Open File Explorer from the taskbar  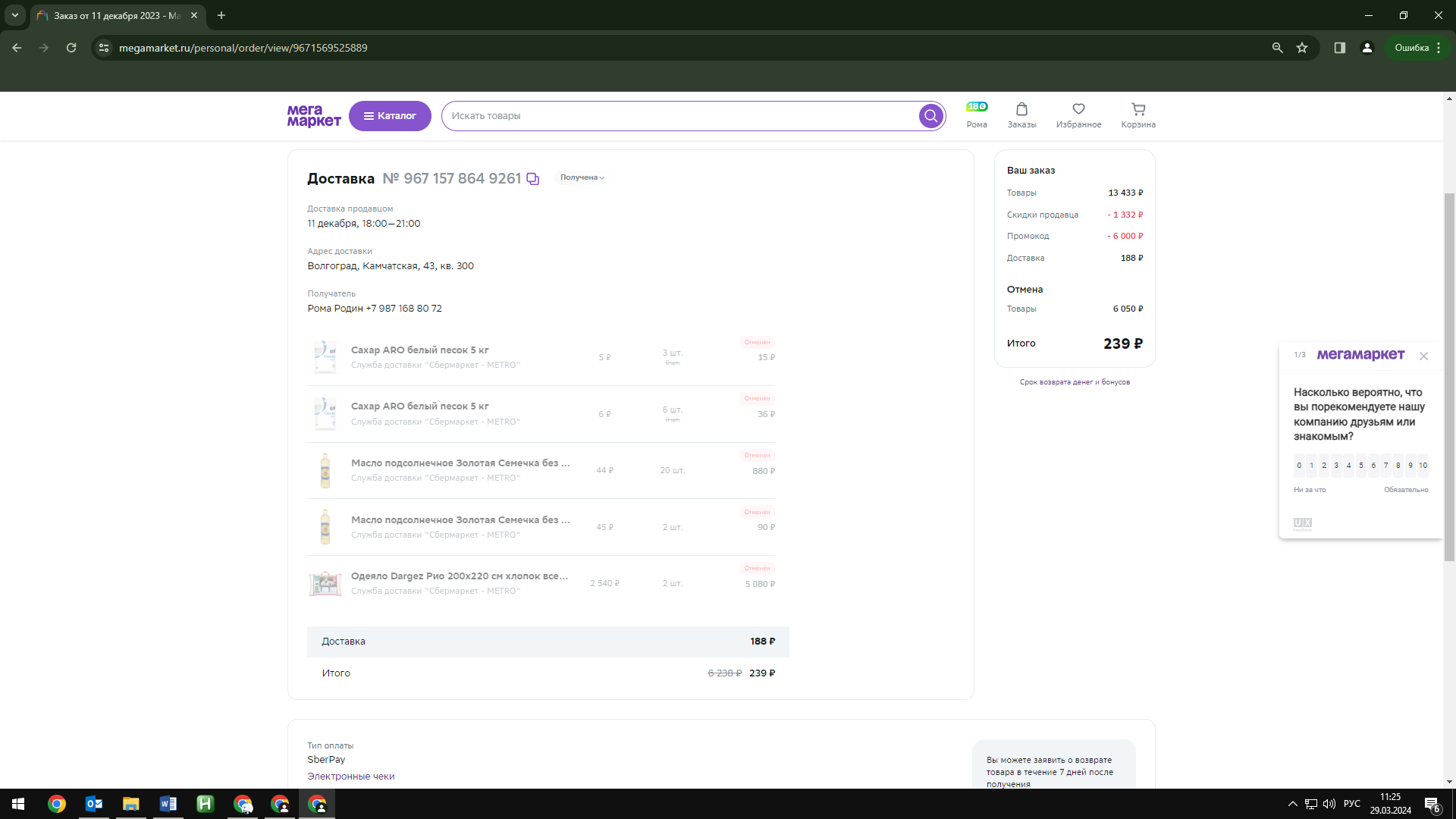tap(131, 804)
